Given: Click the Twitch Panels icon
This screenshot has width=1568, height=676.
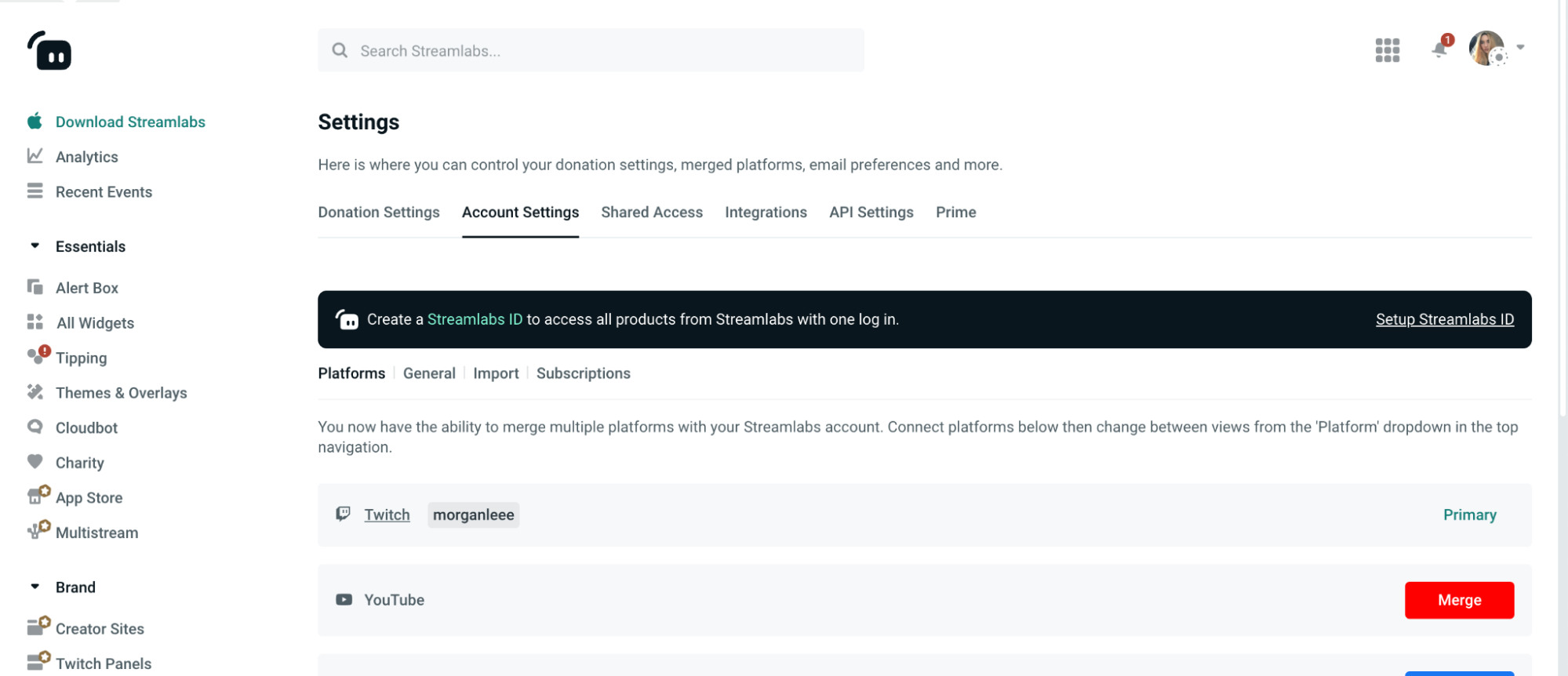Looking at the screenshot, I should 38,661.
